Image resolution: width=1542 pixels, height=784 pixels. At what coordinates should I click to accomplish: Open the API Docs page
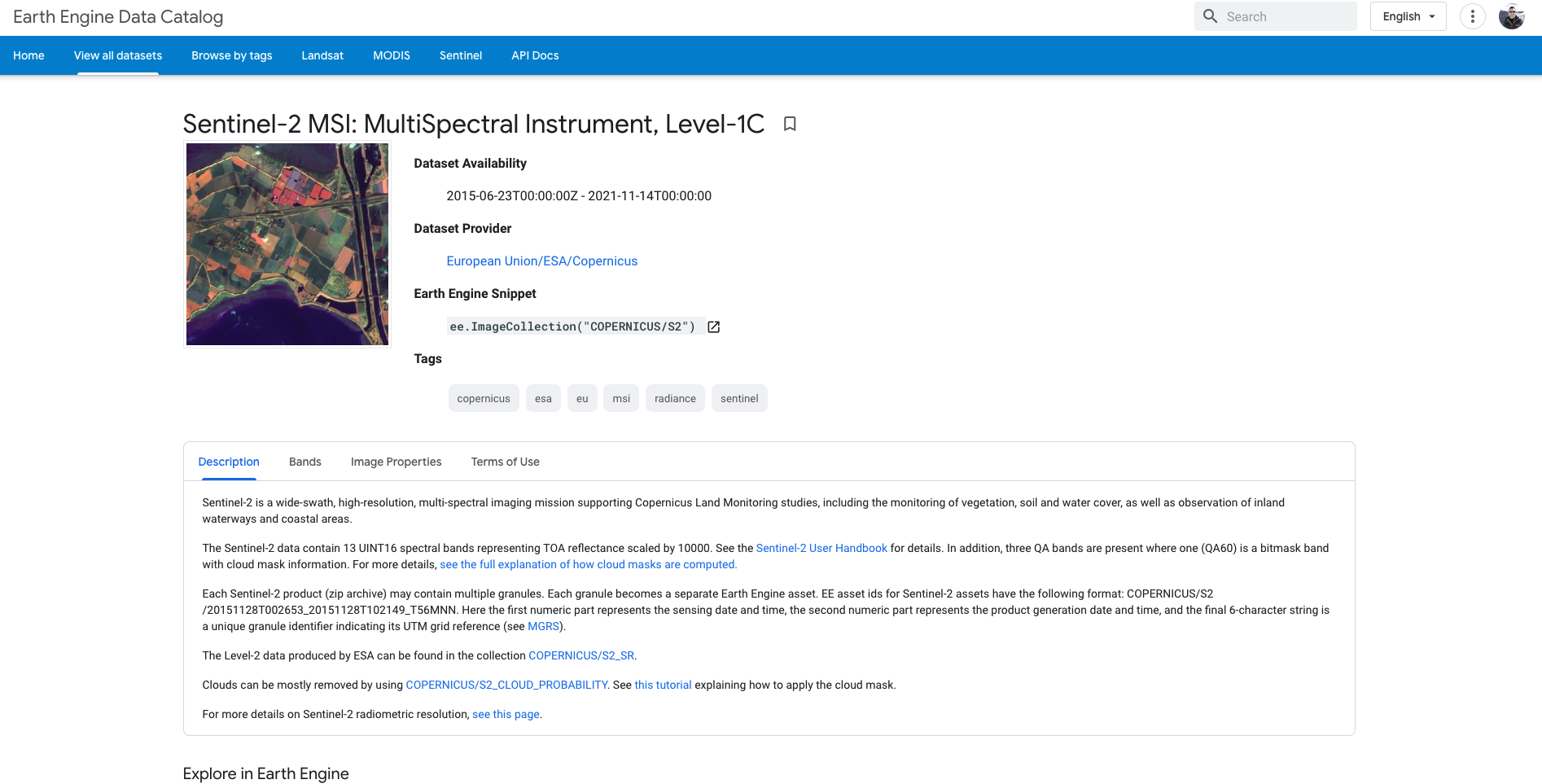tap(535, 55)
